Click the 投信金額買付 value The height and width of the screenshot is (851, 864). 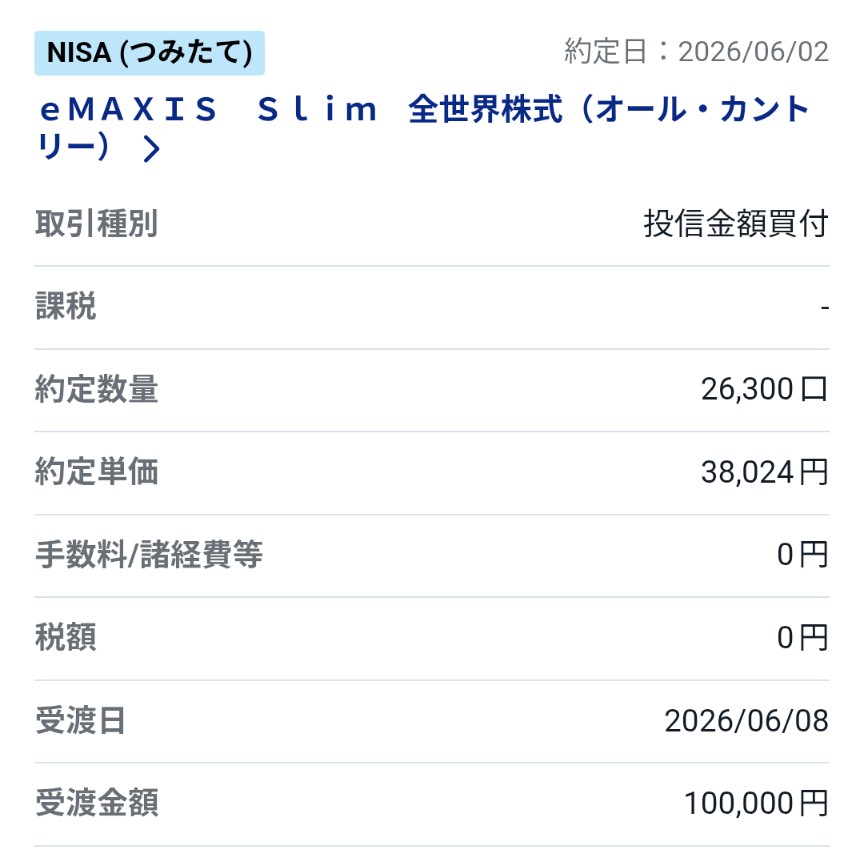[736, 223]
